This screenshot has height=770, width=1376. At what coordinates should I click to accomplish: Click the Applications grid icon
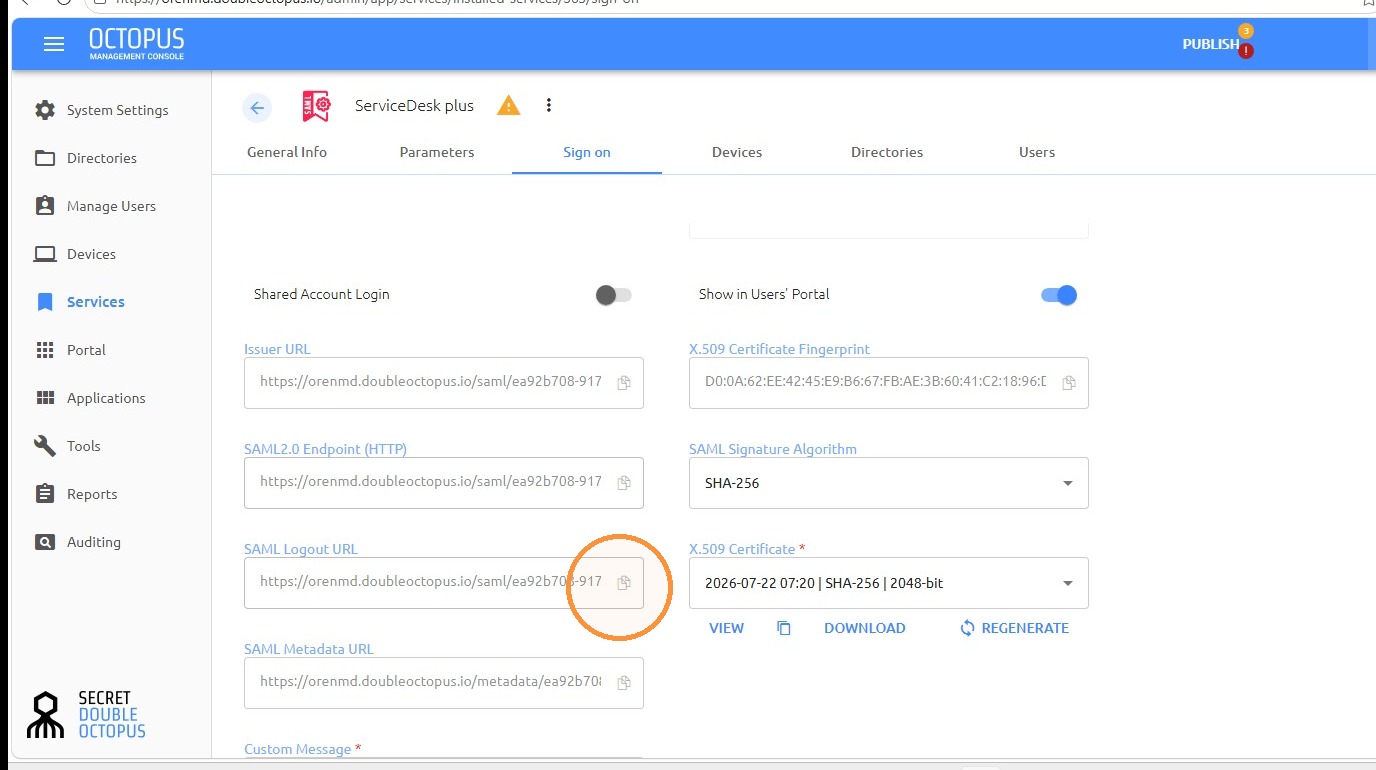(x=45, y=398)
